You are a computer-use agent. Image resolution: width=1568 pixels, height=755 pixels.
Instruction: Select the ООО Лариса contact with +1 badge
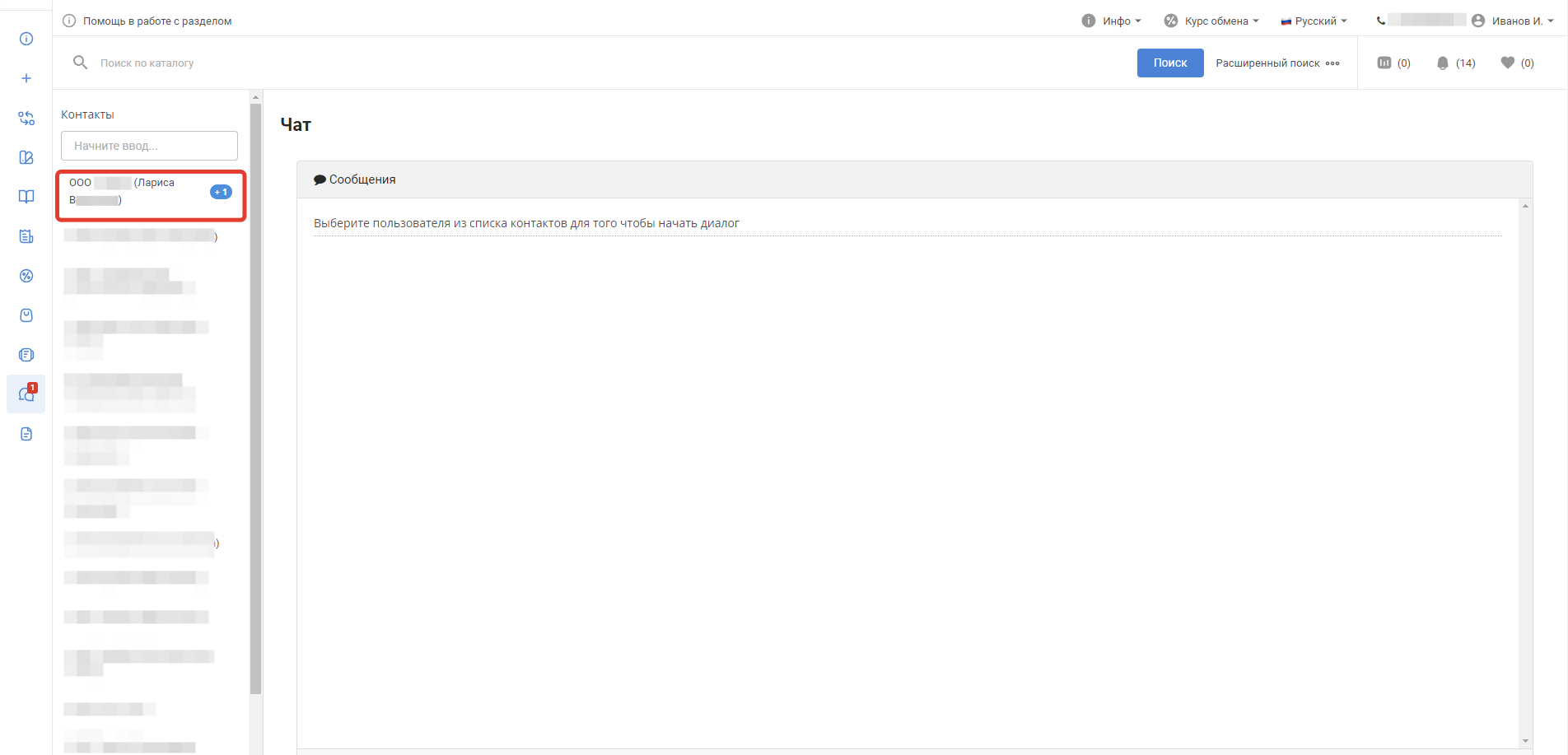[140, 192]
